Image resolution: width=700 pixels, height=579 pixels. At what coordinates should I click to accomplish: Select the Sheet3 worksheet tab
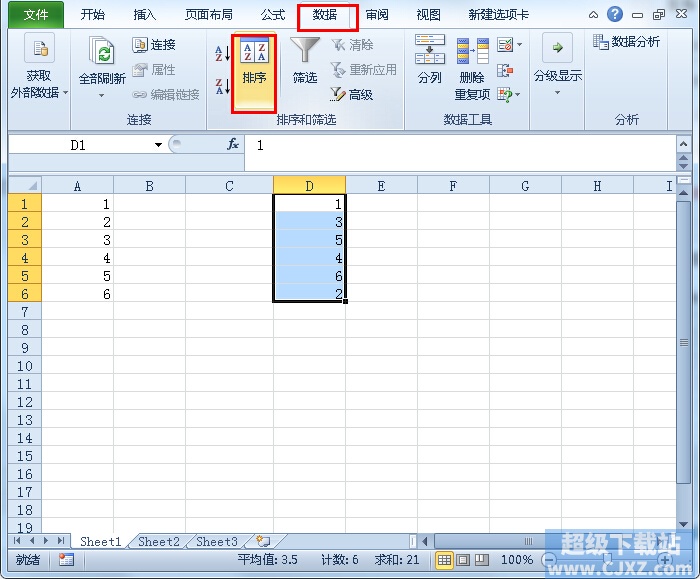pyautogui.click(x=217, y=542)
